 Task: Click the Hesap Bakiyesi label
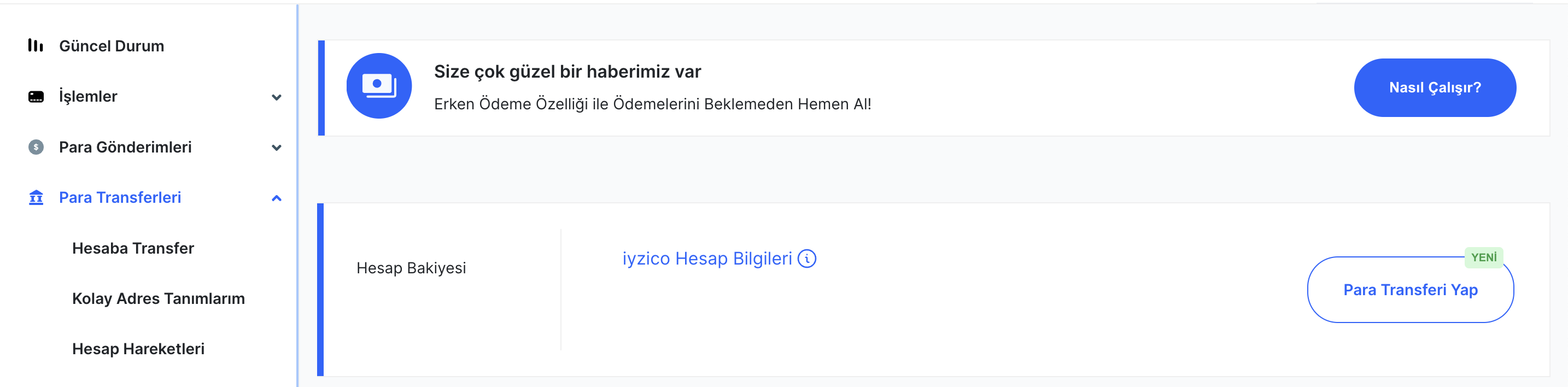pos(411,268)
